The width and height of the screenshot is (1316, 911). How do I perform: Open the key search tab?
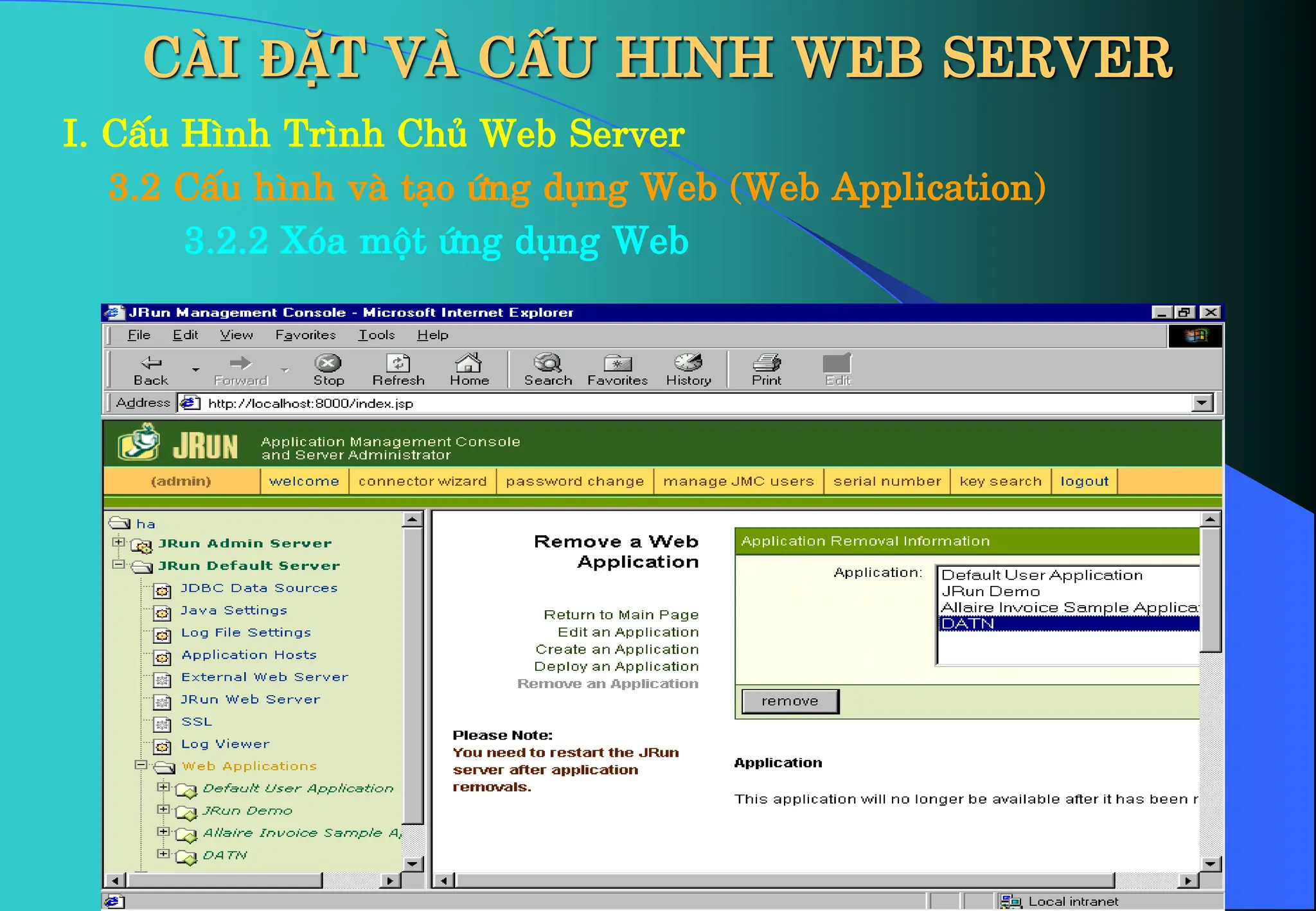click(1000, 481)
